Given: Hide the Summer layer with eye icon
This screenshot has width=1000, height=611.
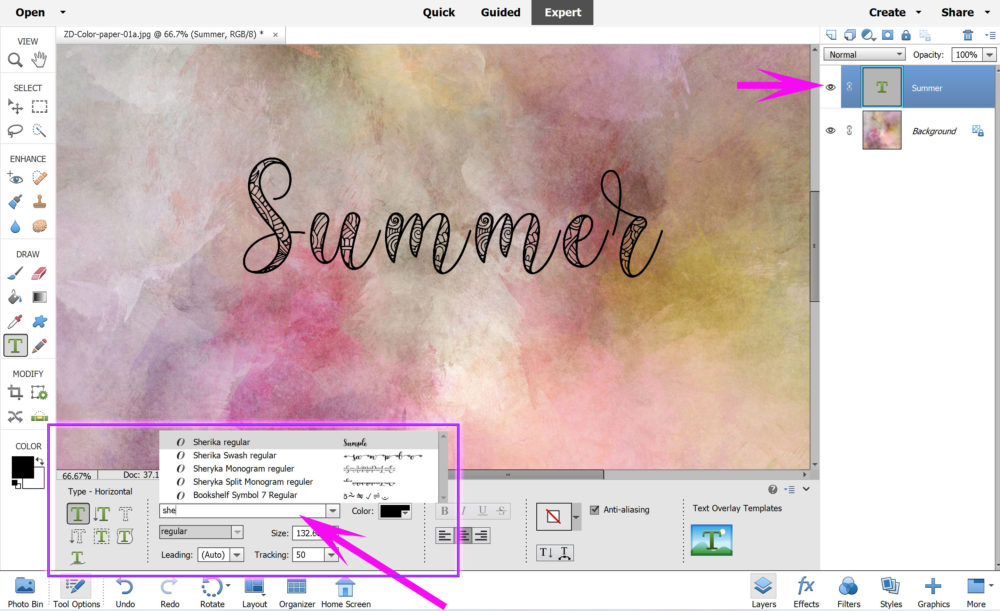Looking at the screenshot, I should point(830,87).
